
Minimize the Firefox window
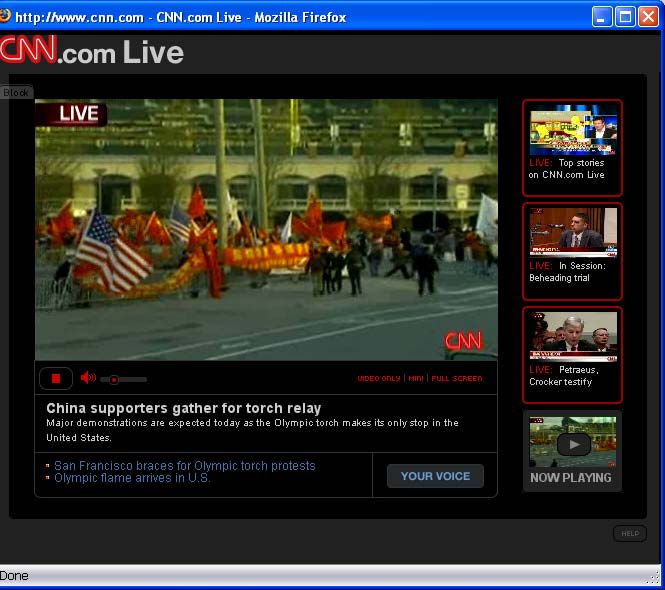[x=602, y=17]
